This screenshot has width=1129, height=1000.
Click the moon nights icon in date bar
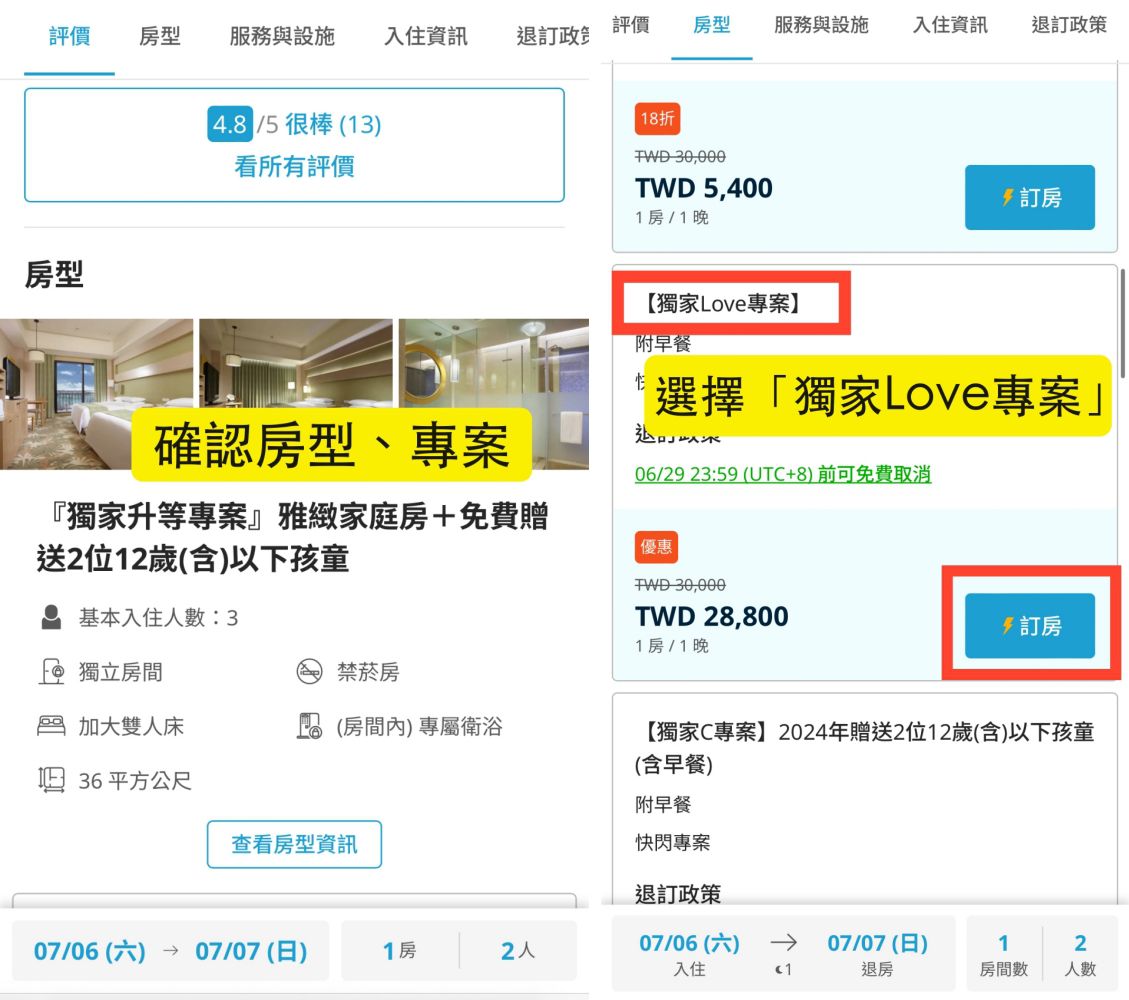pos(783,969)
